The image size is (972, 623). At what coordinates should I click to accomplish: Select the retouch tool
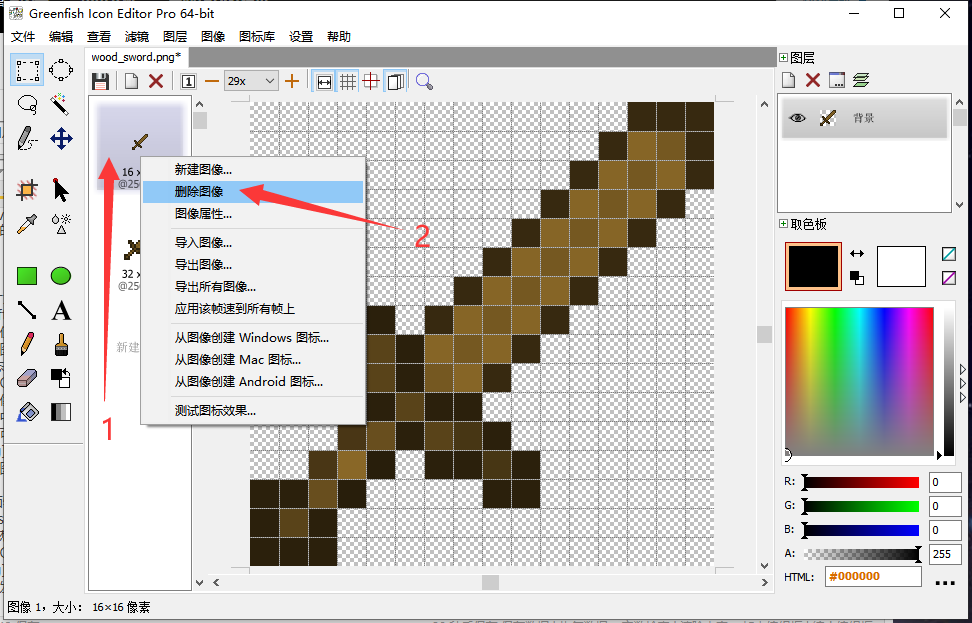61,224
